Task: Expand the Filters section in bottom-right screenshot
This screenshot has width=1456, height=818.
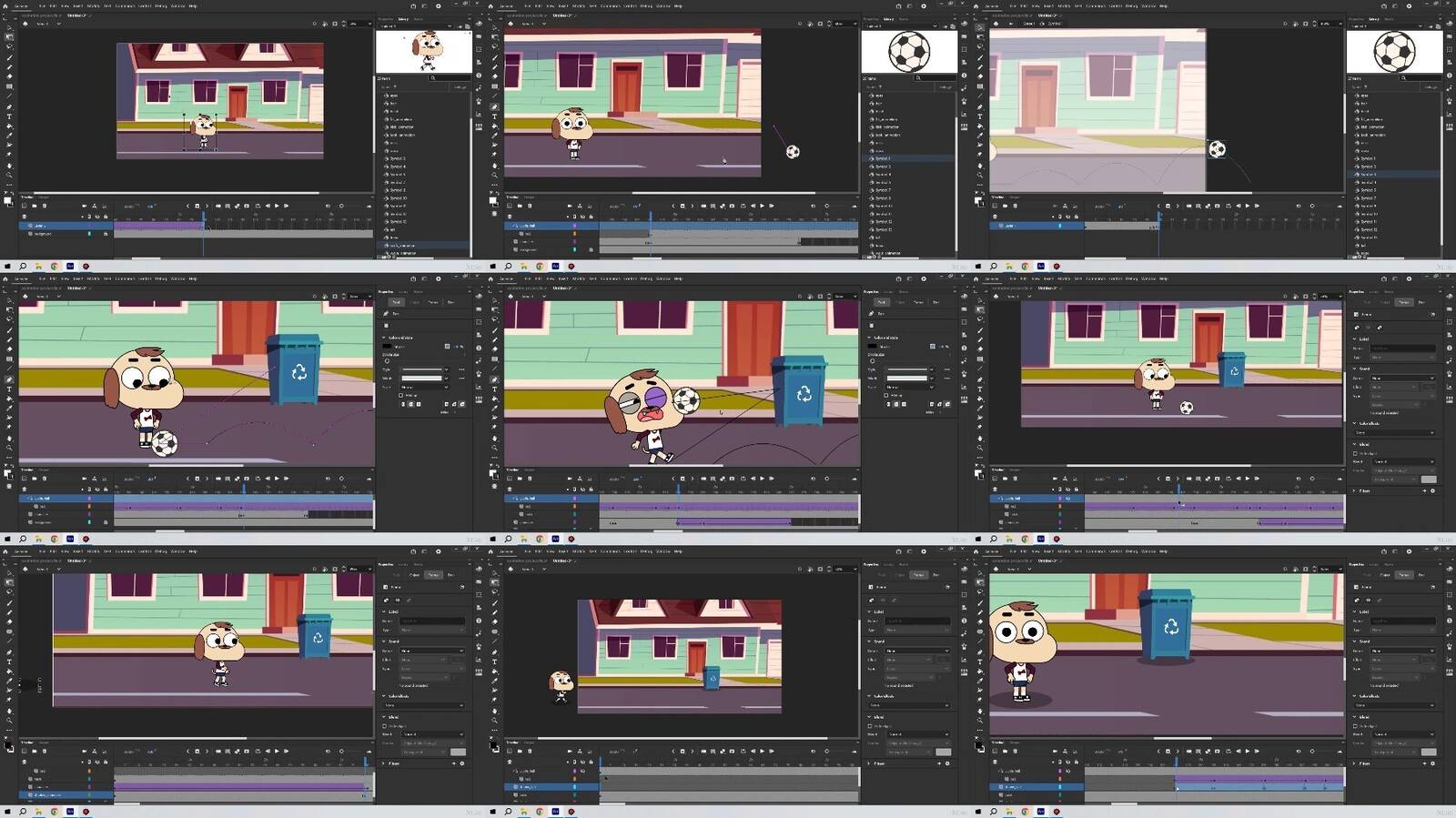Action: [x=1354, y=763]
